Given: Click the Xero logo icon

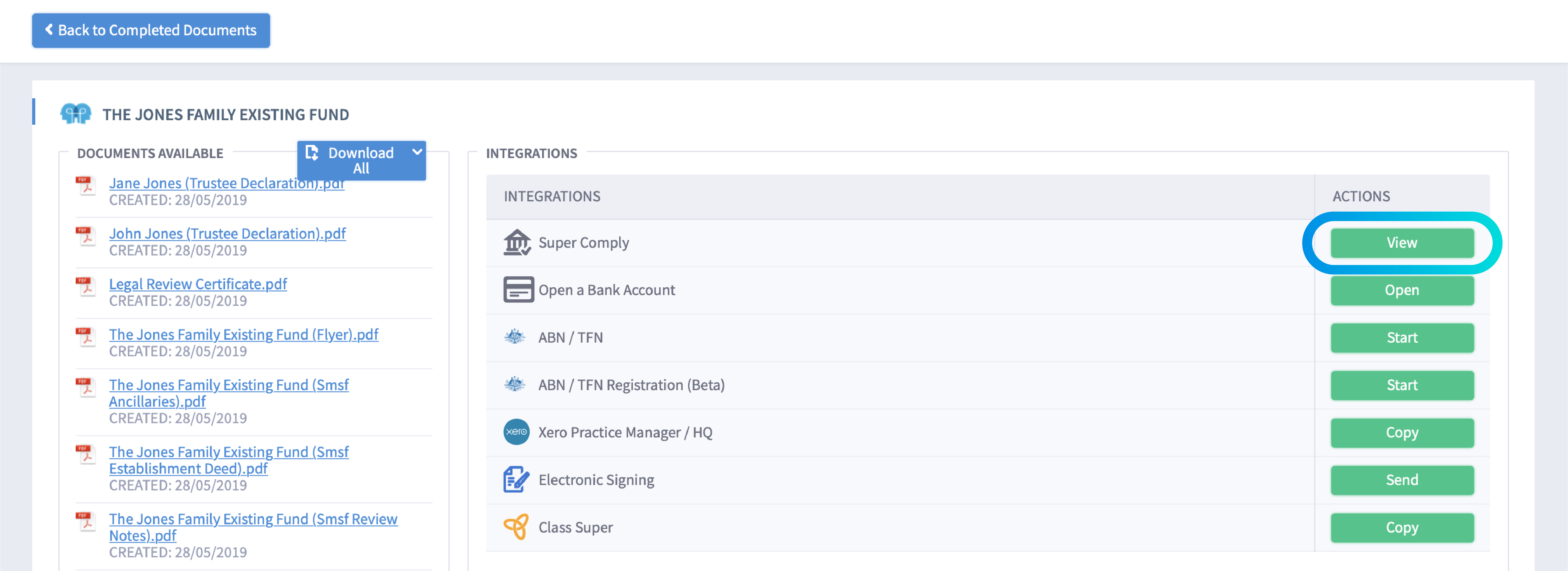Looking at the screenshot, I should [x=516, y=431].
